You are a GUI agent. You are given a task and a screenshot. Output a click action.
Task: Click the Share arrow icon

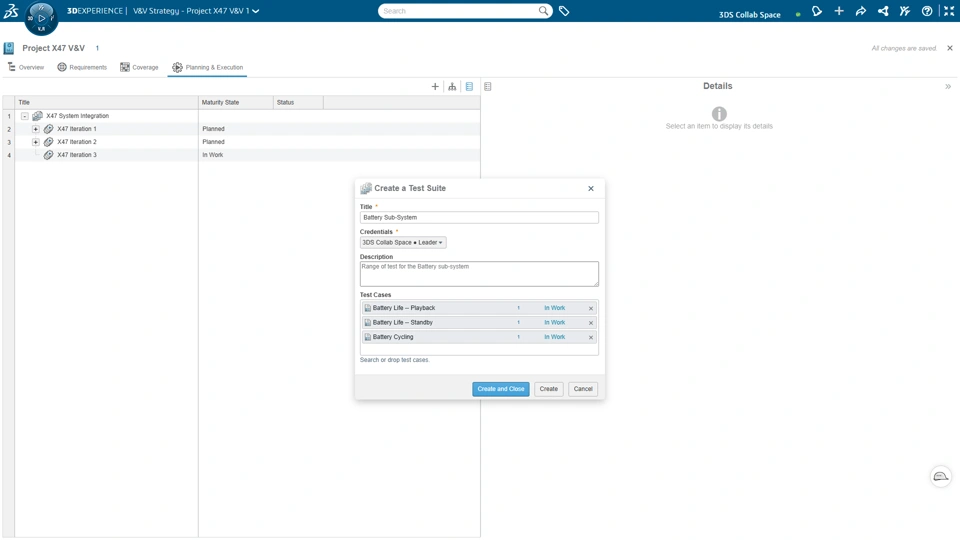pyautogui.click(x=861, y=11)
